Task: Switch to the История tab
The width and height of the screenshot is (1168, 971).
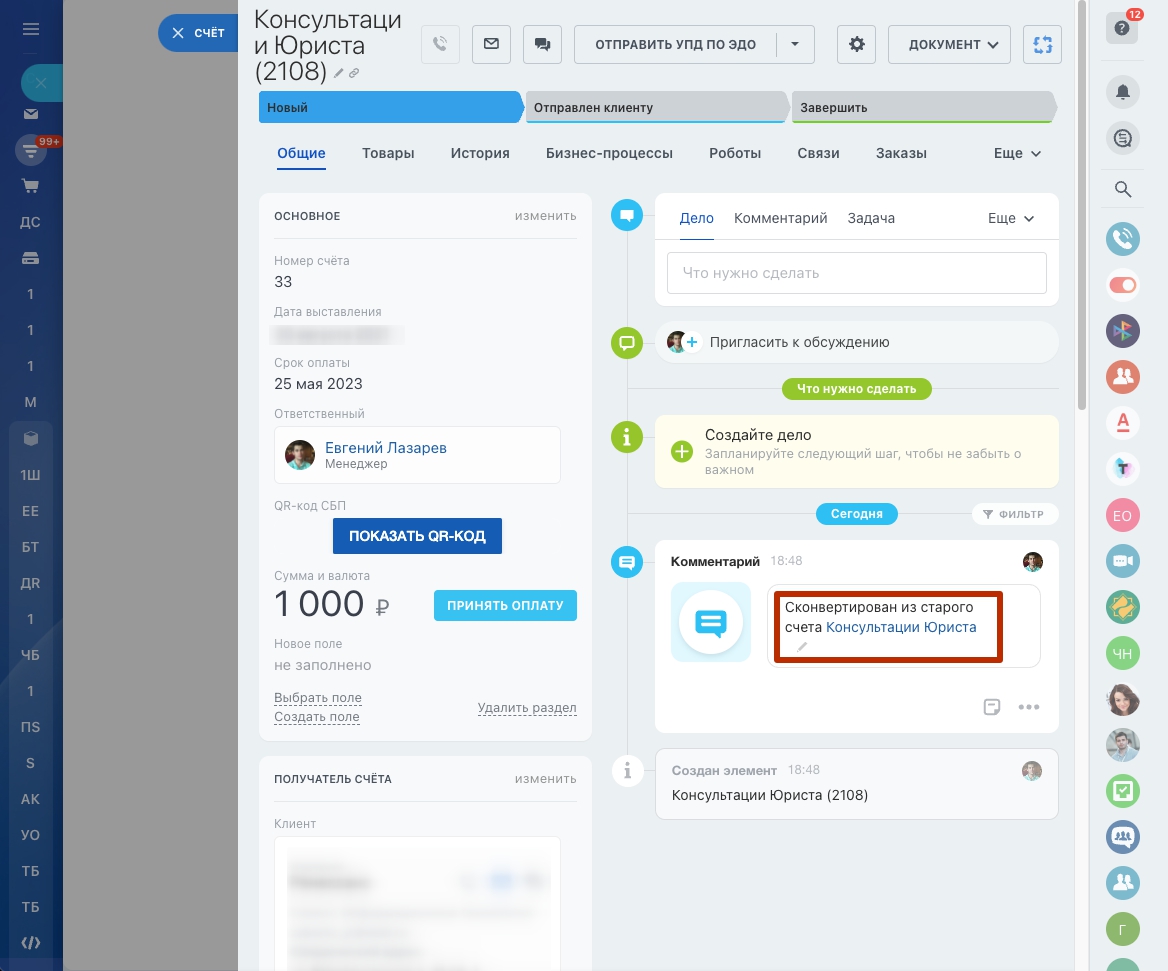Action: pos(480,153)
